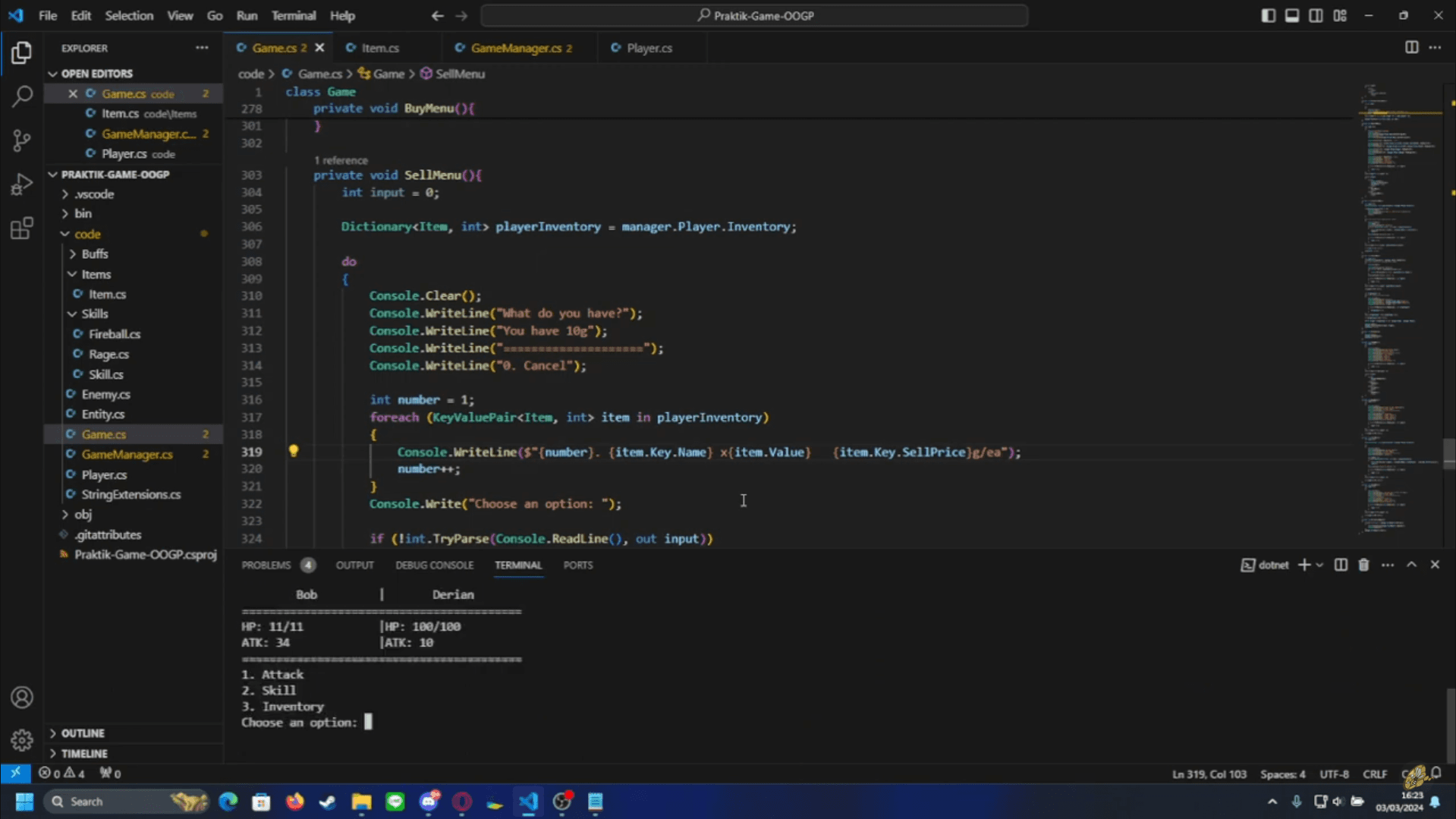Open the Selection menu
The width and height of the screenshot is (1456, 819).
pyautogui.click(x=128, y=15)
